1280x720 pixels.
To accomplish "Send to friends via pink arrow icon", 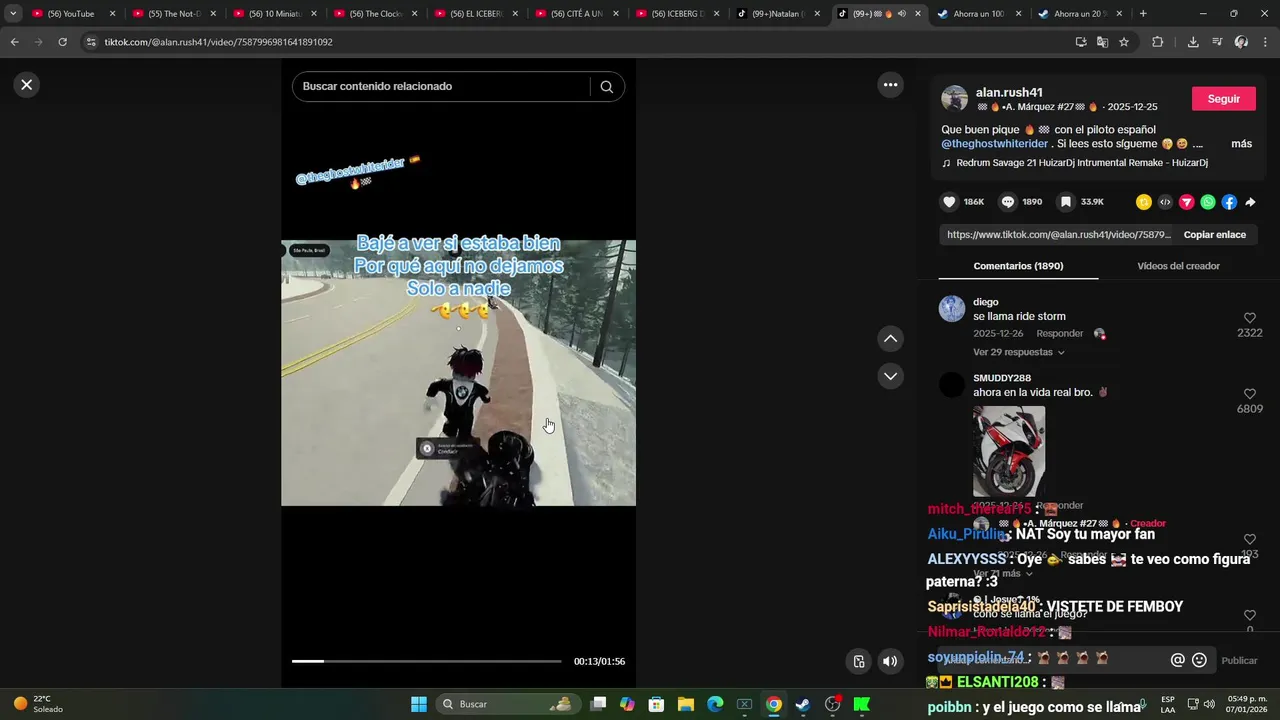I will (x=1187, y=202).
